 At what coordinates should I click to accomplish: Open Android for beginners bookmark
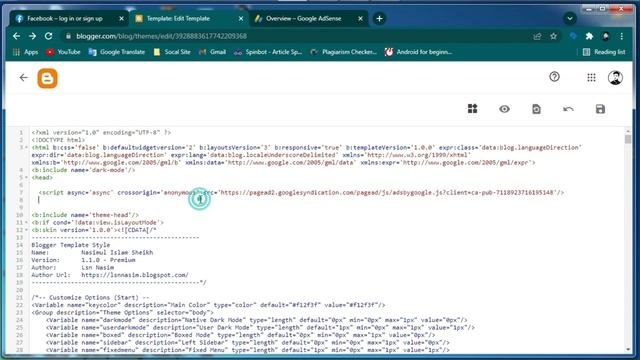tap(418, 52)
